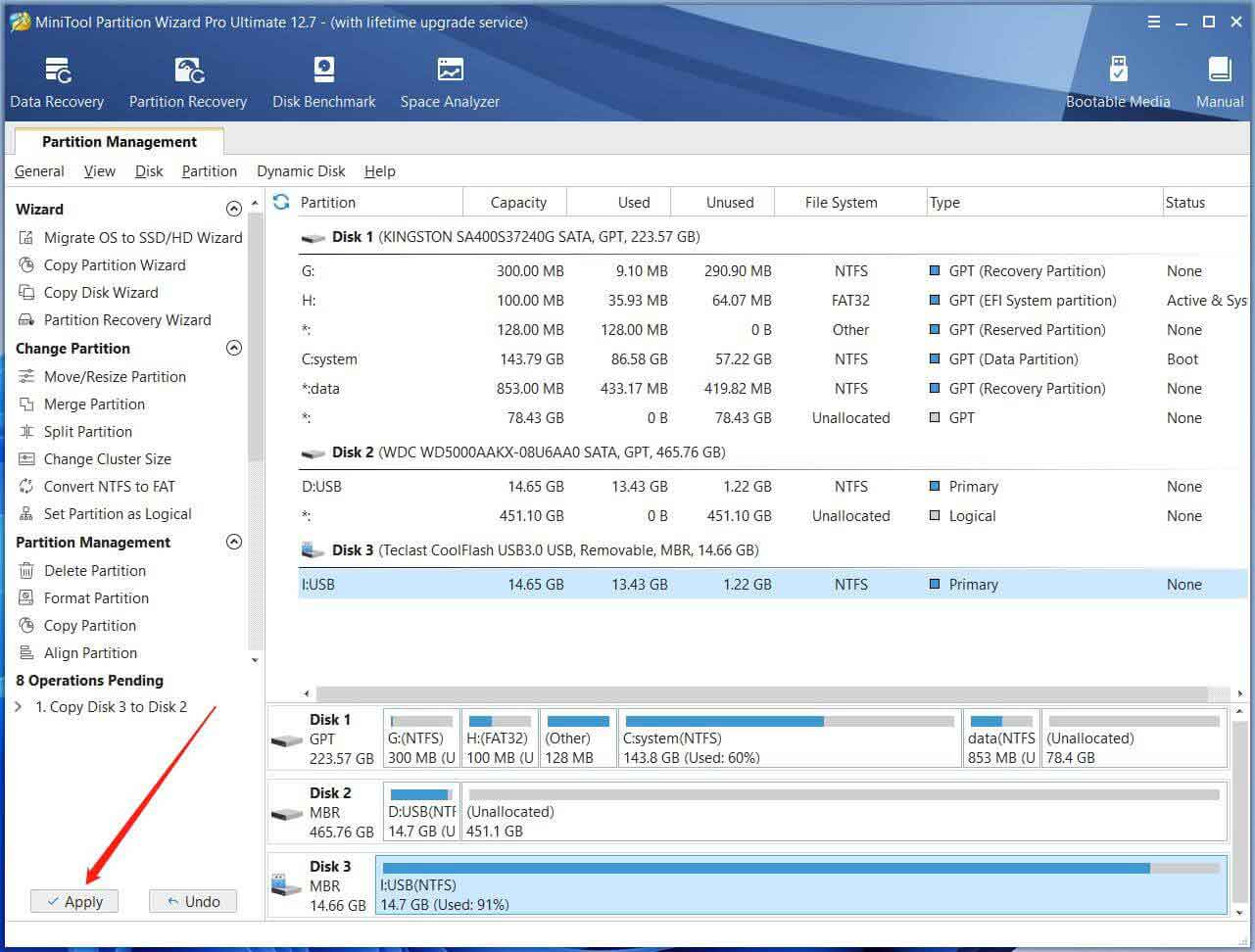Apply the pending operations
This screenshot has height=952, width=1255.
click(74, 901)
